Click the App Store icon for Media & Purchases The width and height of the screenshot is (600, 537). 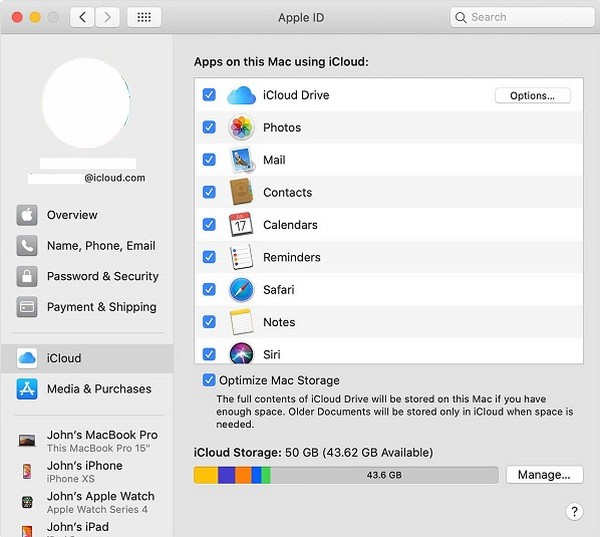(x=27, y=389)
